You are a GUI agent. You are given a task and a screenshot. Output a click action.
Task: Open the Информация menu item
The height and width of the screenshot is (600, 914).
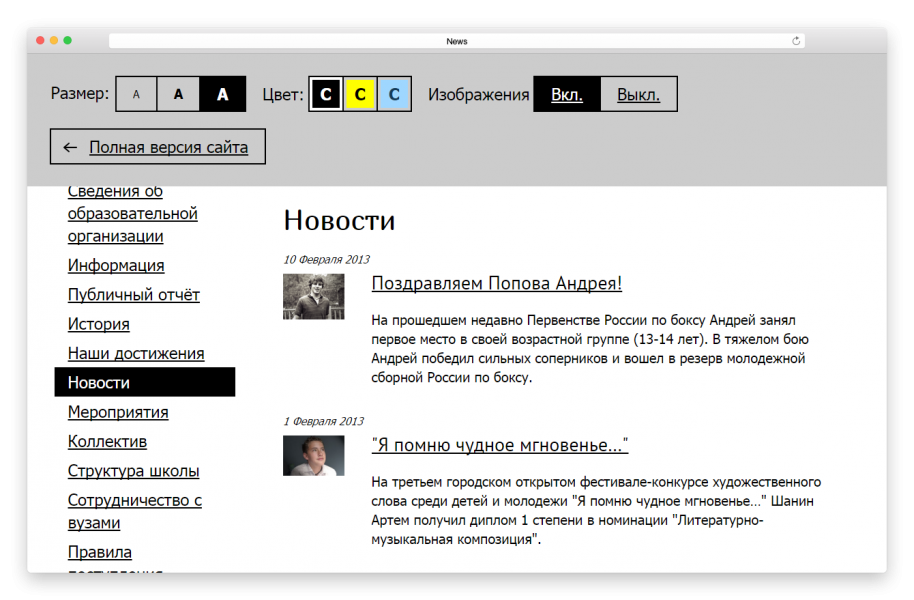pos(116,265)
